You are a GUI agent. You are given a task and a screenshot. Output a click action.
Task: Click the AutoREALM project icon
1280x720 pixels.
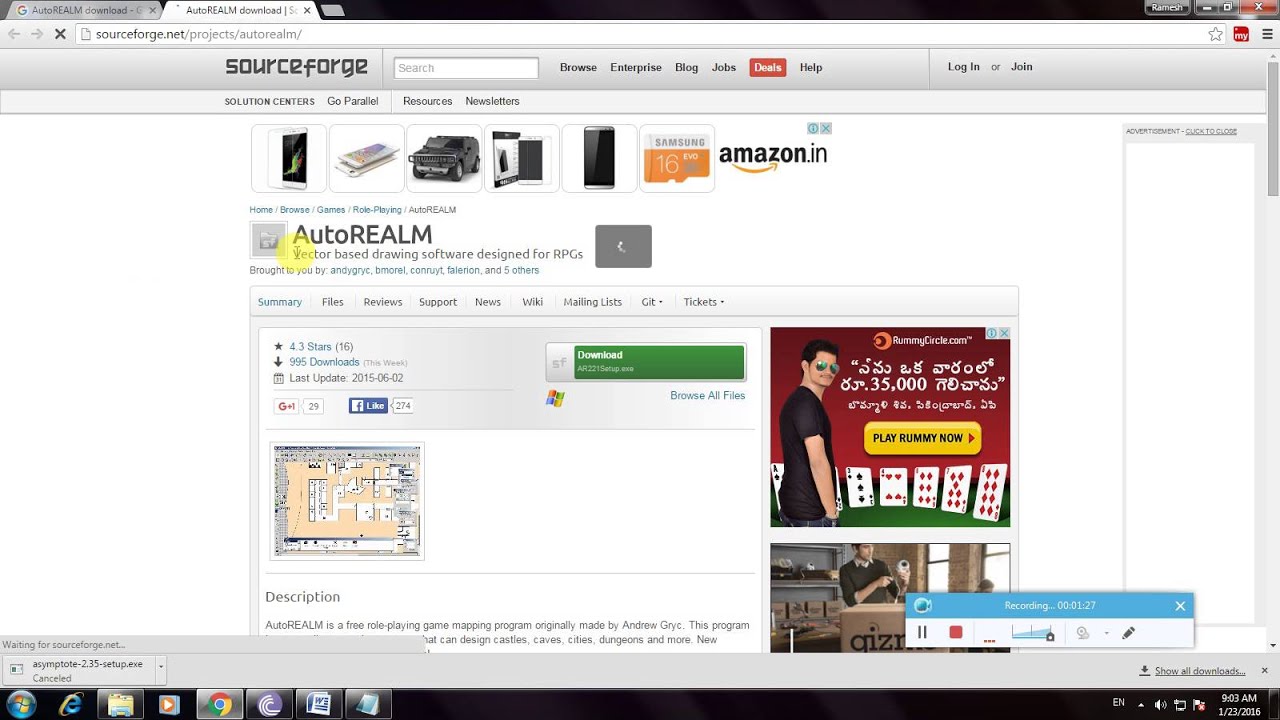pos(268,240)
